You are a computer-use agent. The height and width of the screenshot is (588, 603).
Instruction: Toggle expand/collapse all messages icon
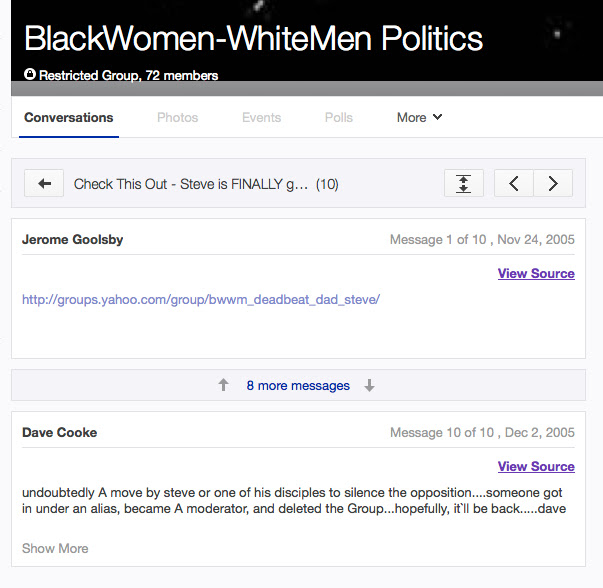464,183
